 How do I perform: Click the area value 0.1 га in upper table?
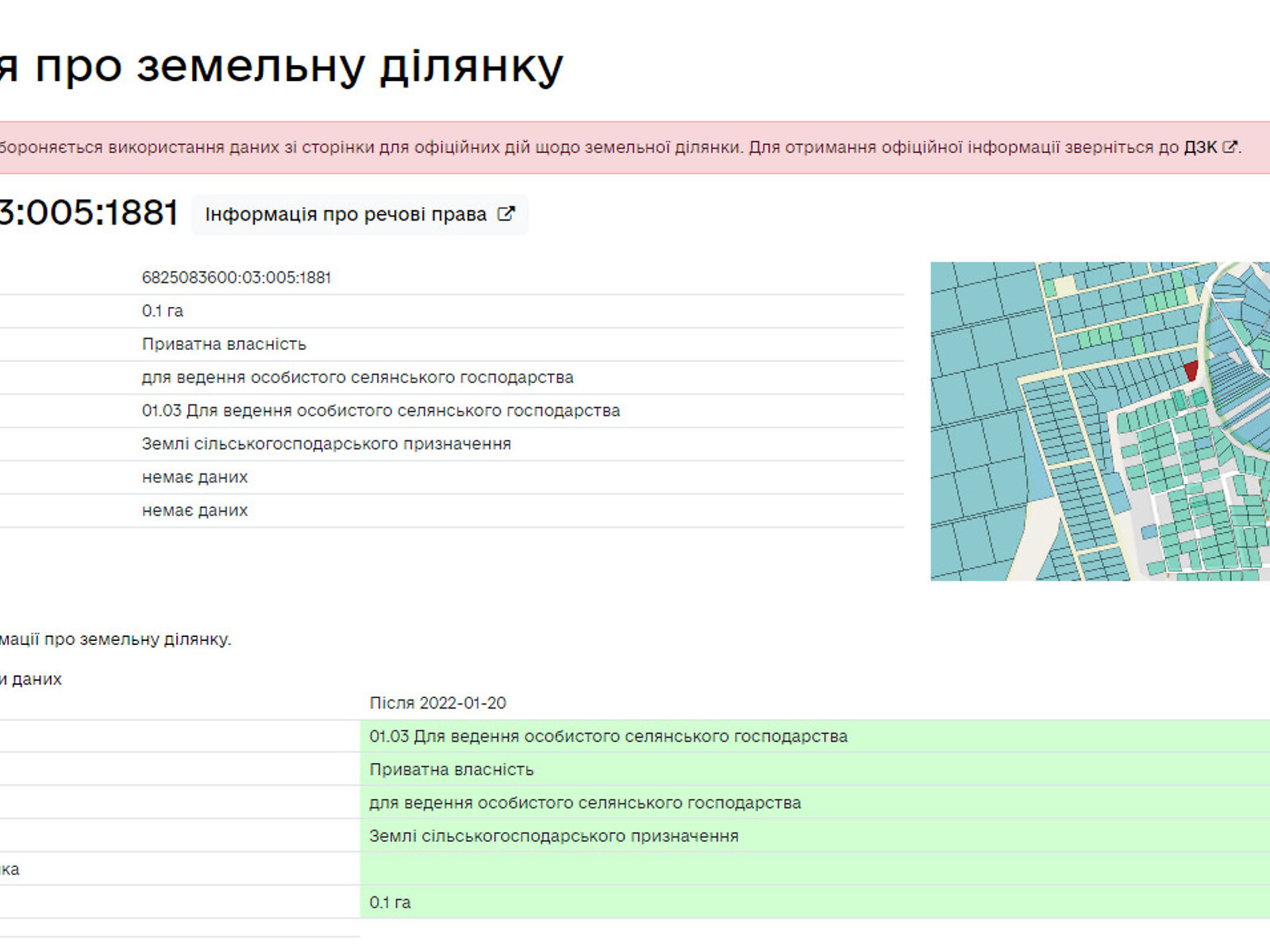[x=163, y=311]
